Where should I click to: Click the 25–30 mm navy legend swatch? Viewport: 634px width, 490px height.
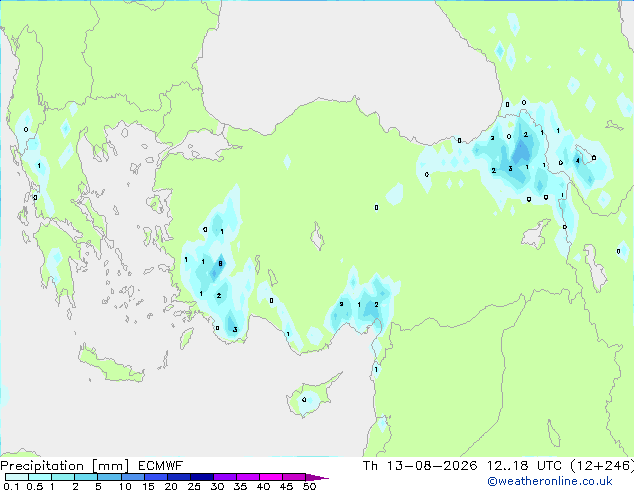[202, 477]
